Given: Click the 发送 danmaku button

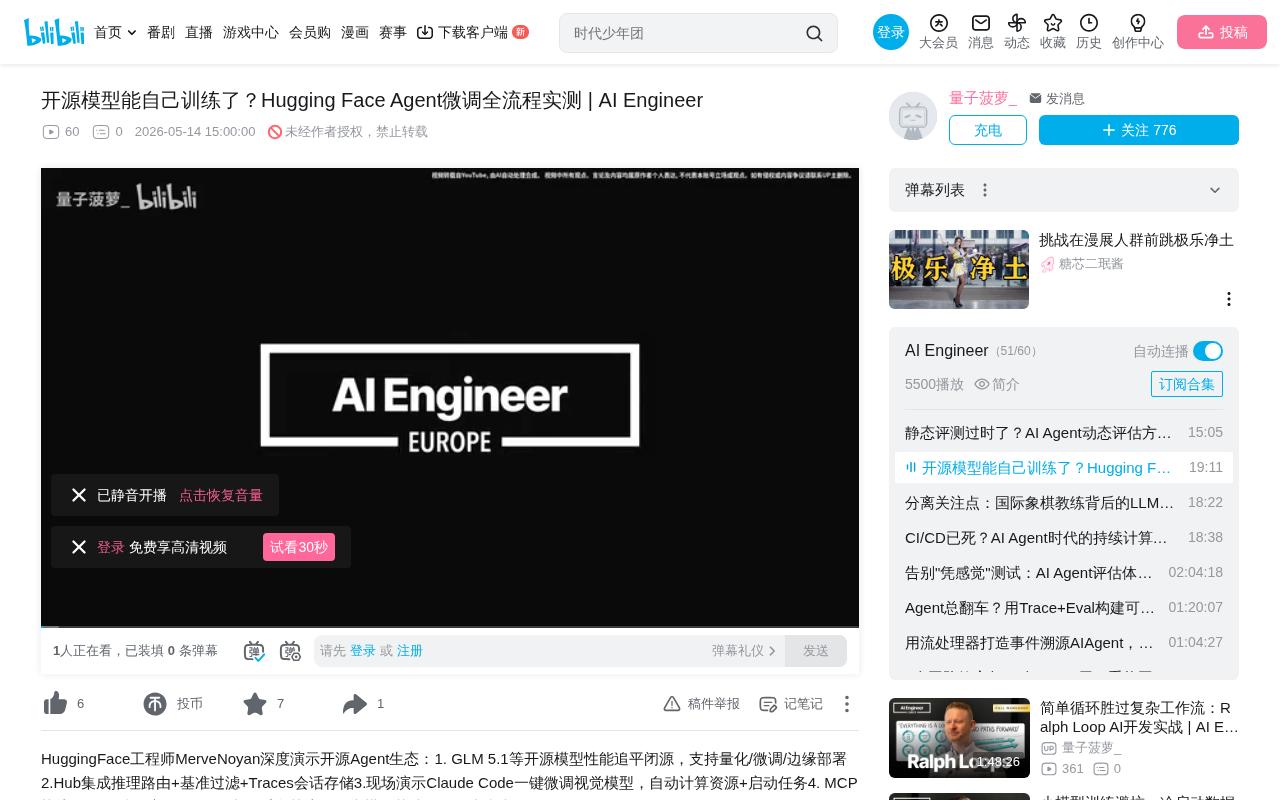Looking at the screenshot, I should click(816, 651).
